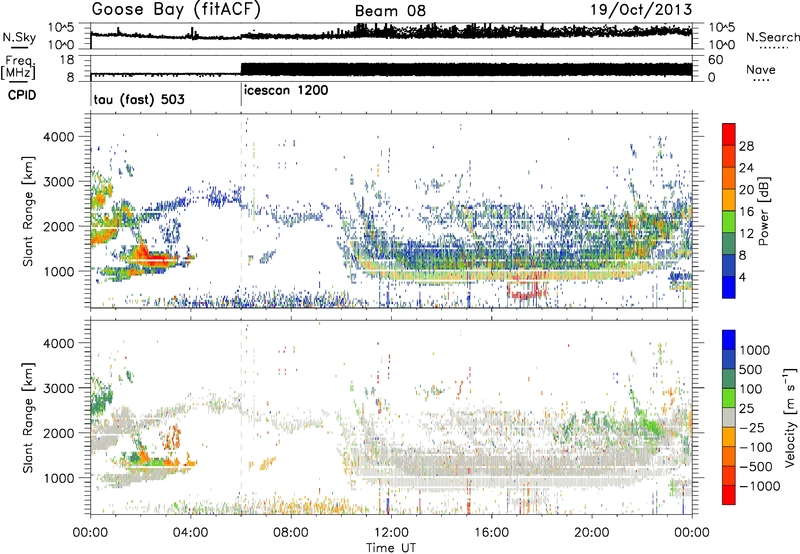Screen dimensions: 800x554
Task: Click the 4000 tick on power panel axis
Action: point(61,137)
